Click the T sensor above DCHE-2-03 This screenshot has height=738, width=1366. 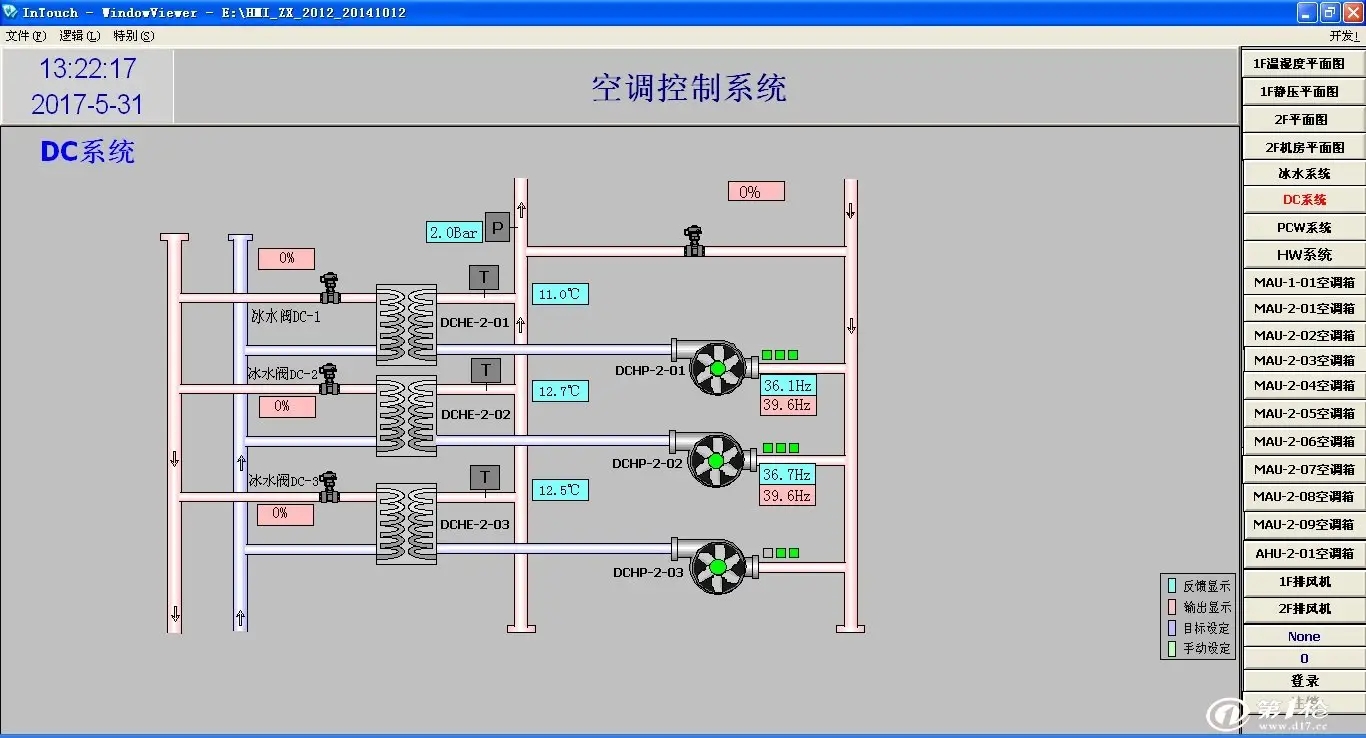coord(485,477)
